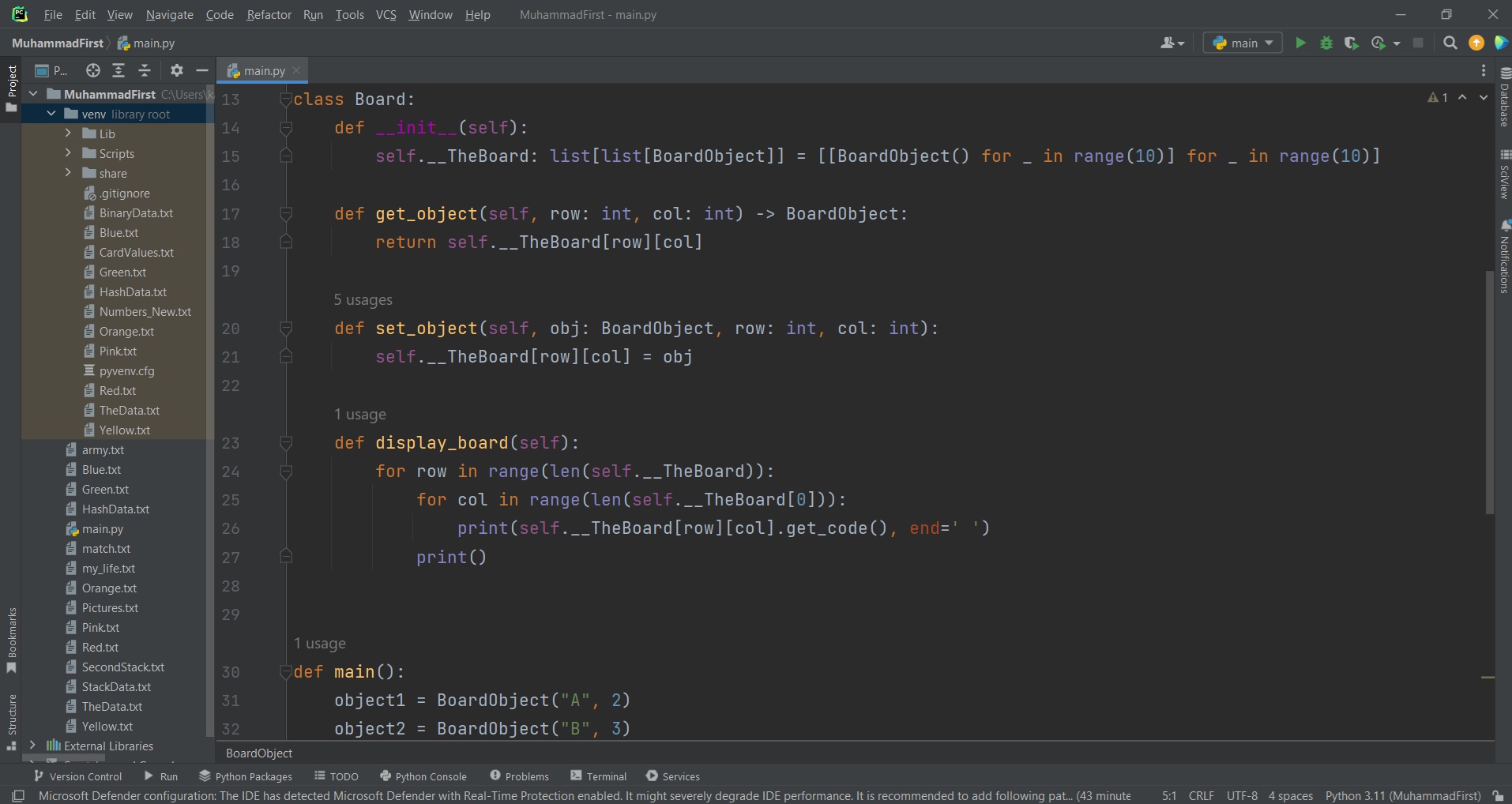Run the main configuration

(x=1300, y=43)
